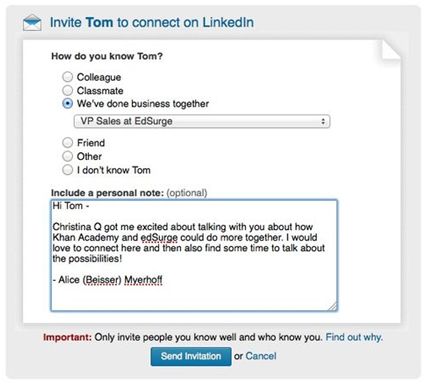Grab the text area resize handle
This screenshot has height=384, width=426.
[333, 307]
